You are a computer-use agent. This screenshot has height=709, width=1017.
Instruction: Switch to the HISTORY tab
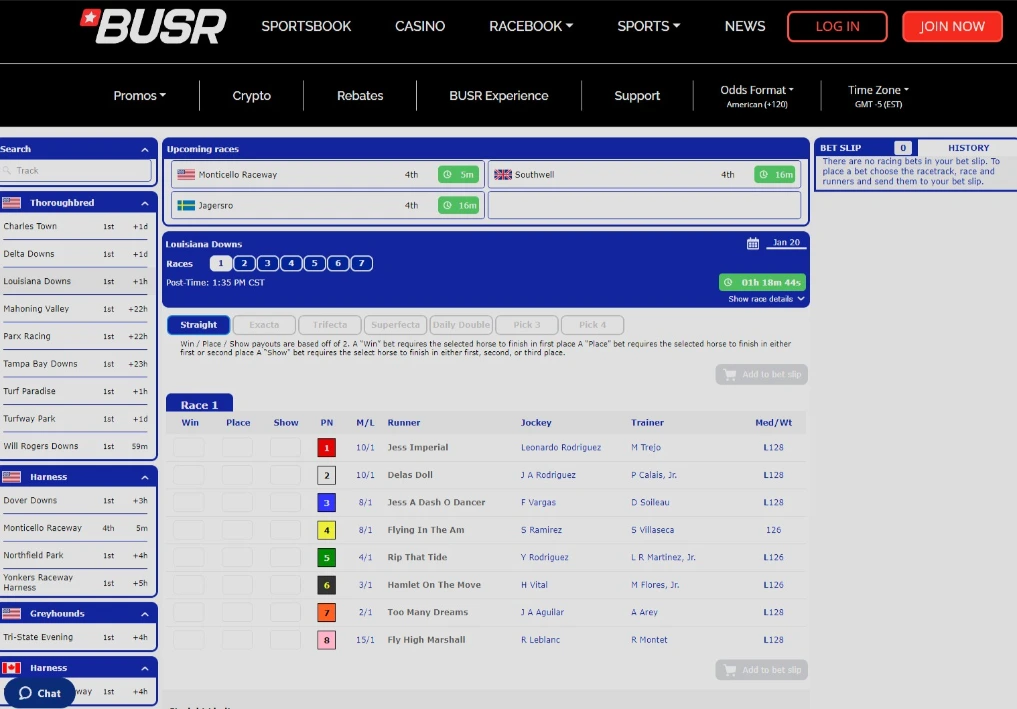[x=967, y=147]
